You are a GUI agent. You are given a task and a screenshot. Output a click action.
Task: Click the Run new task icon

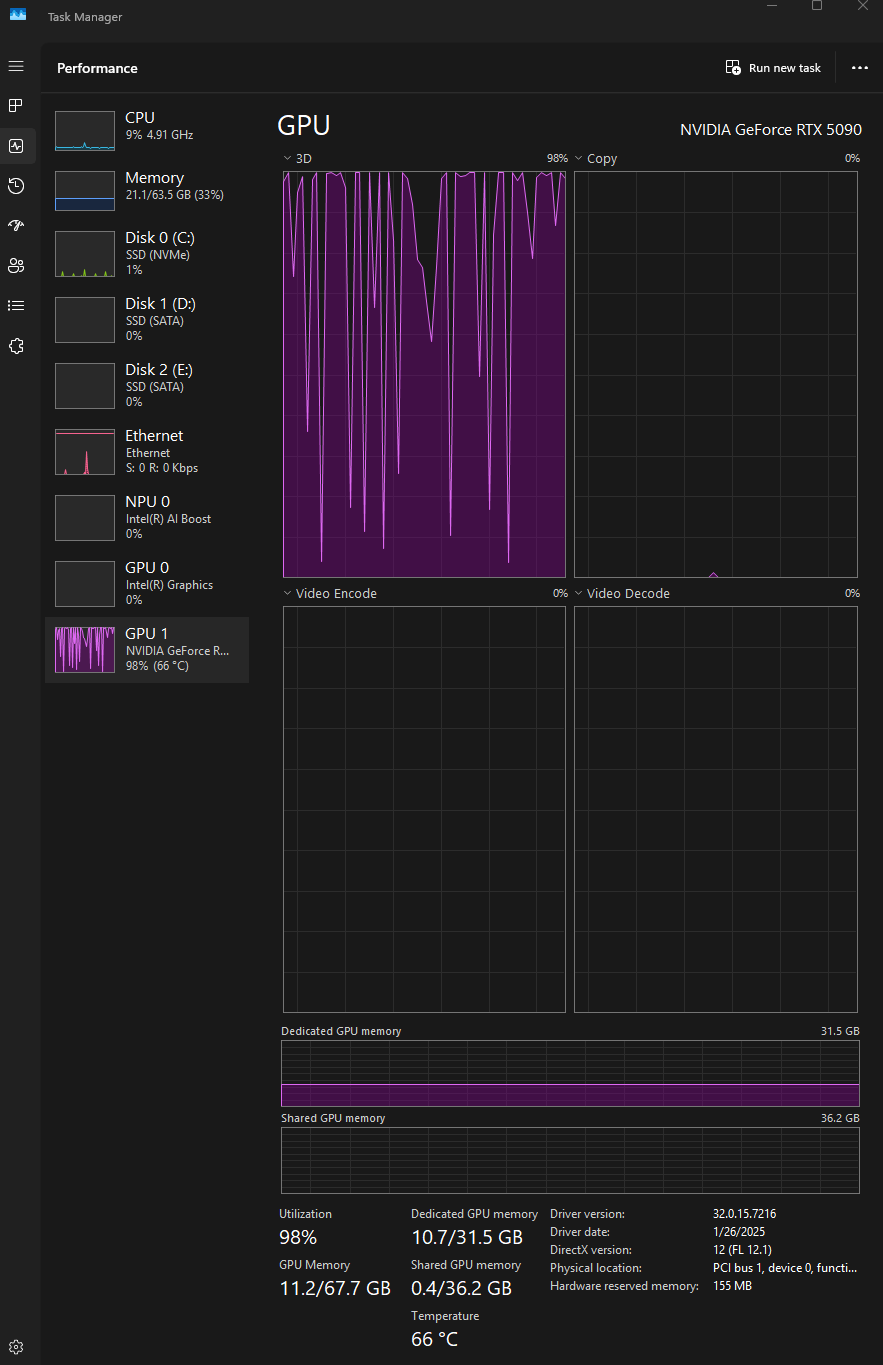point(733,67)
